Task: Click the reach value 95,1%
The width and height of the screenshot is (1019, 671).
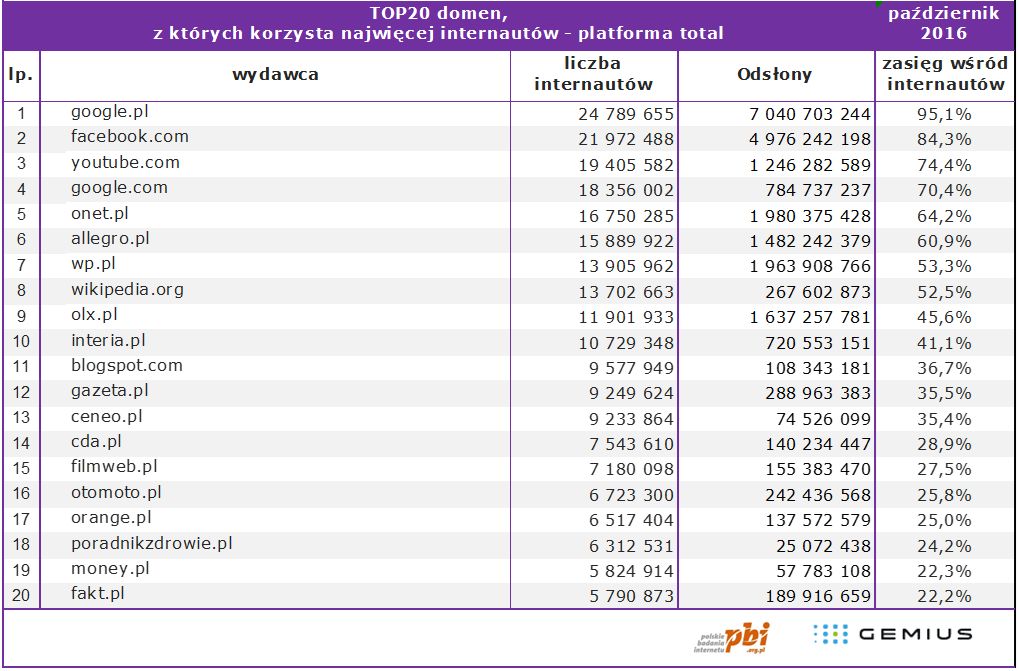Action: click(944, 114)
